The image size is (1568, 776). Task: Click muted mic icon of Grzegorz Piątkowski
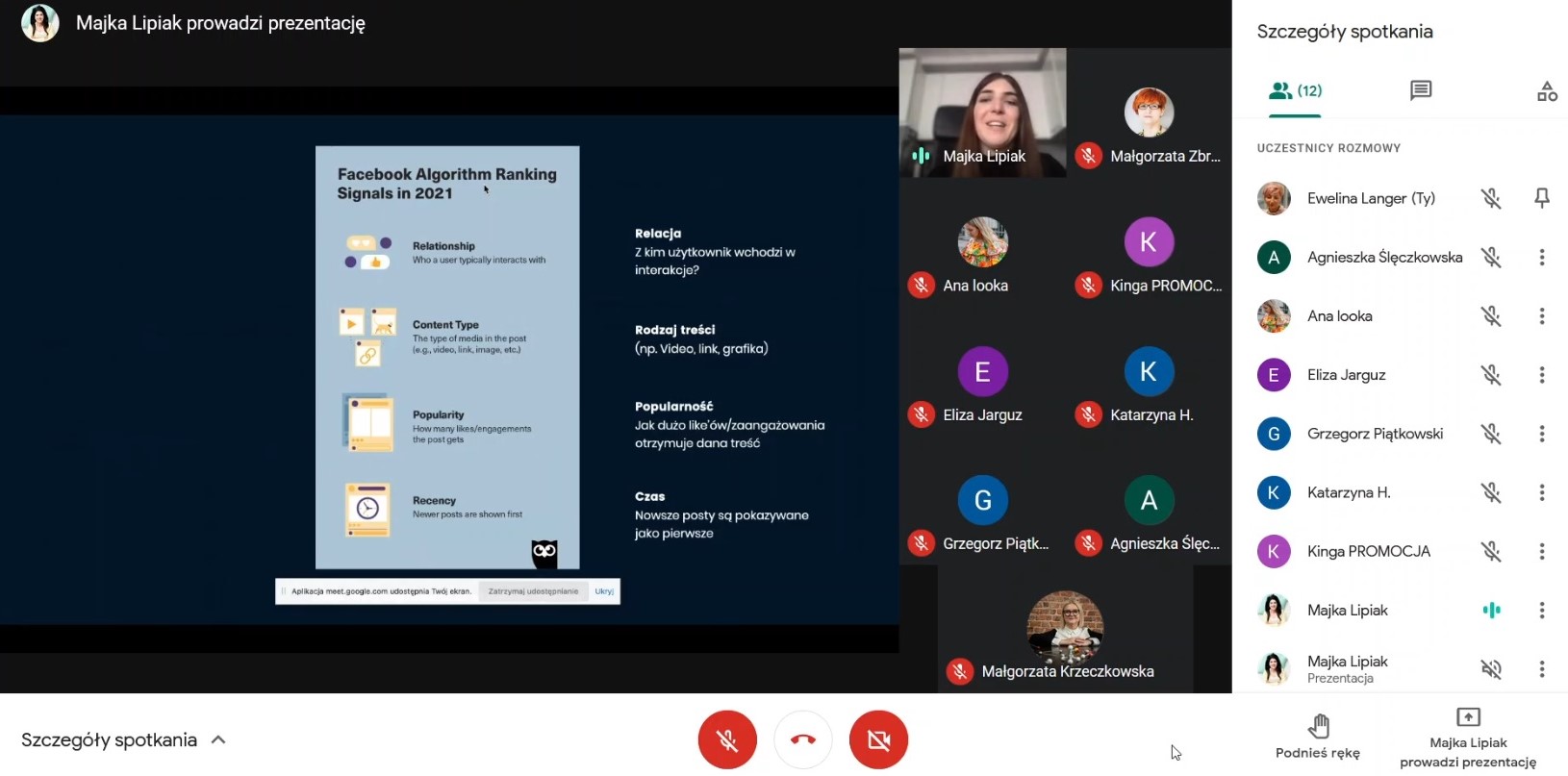(x=1491, y=434)
